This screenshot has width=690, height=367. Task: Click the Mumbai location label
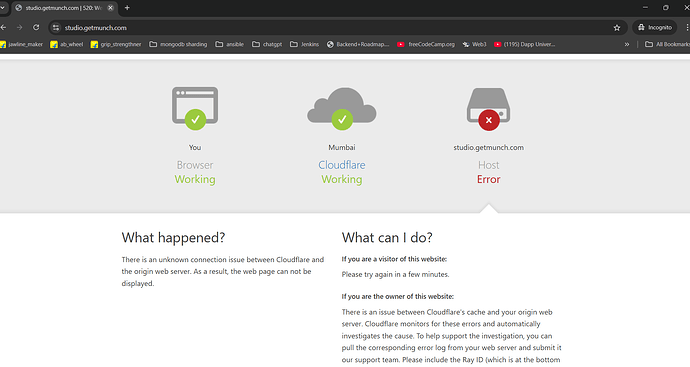coord(341,147)
